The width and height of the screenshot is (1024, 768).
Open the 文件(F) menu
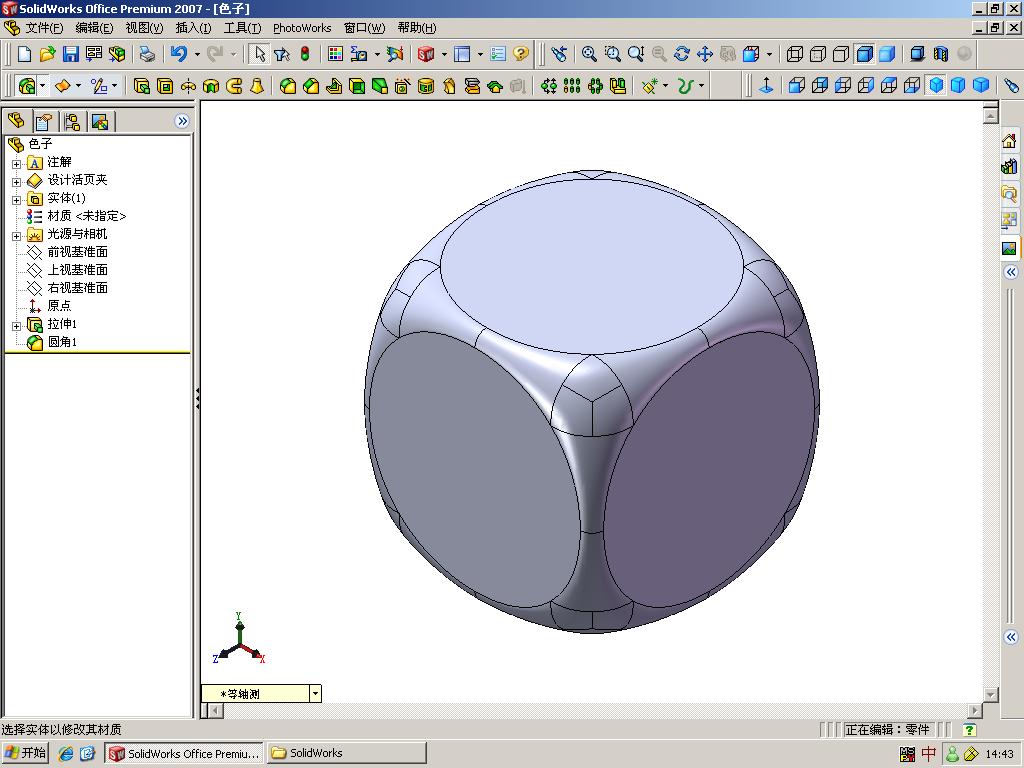pos(44,27)
